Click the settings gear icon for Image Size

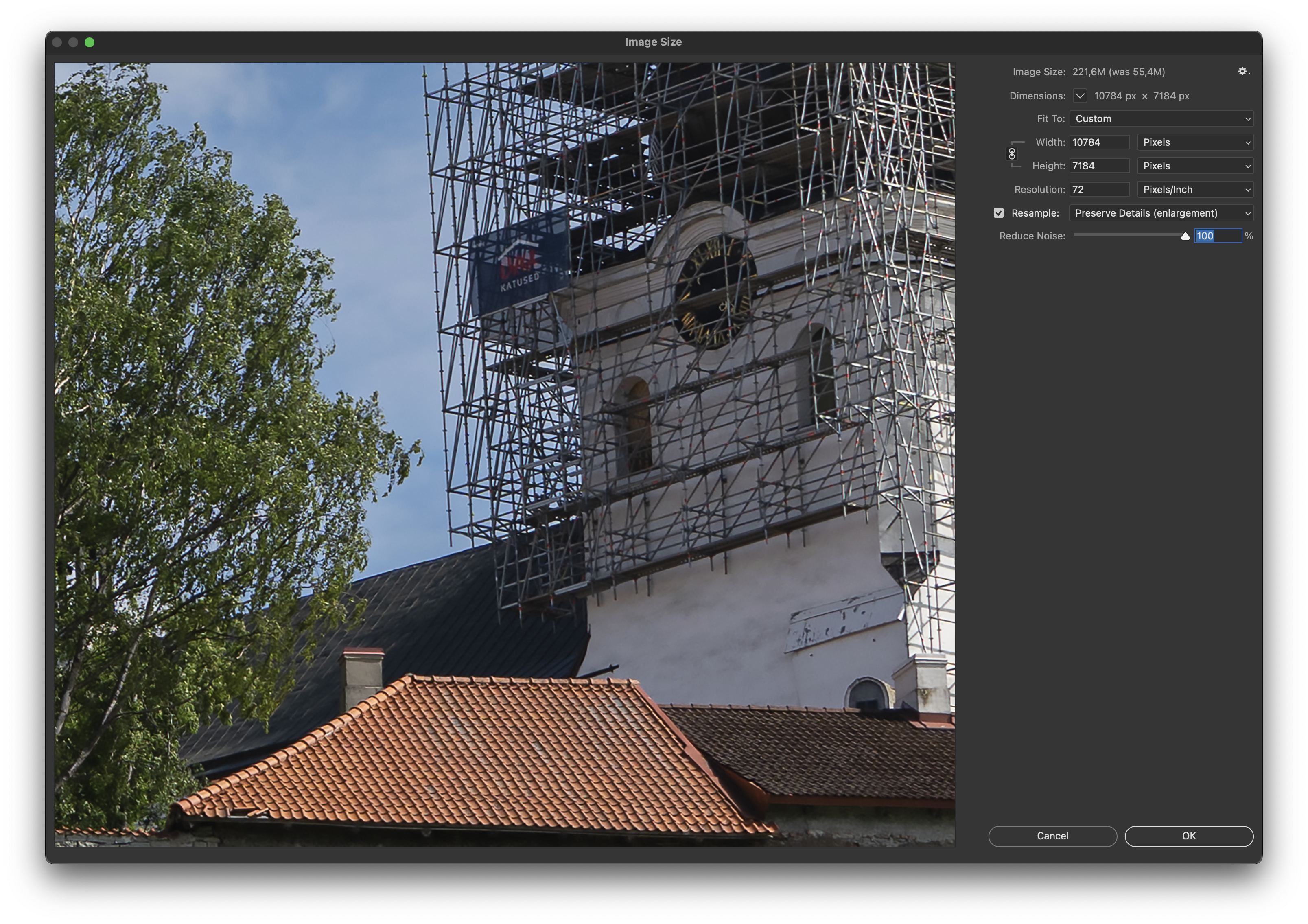(1242, 71)
